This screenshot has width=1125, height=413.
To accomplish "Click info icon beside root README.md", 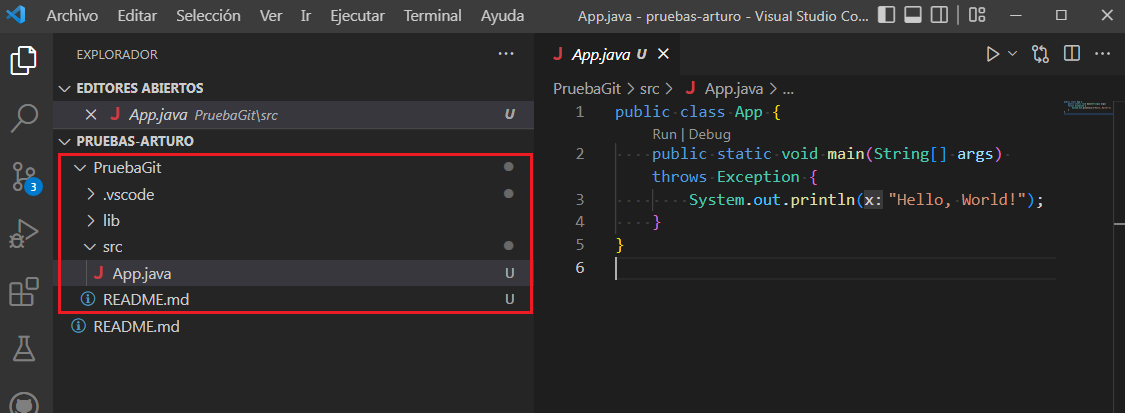I will tap(78, 327).
